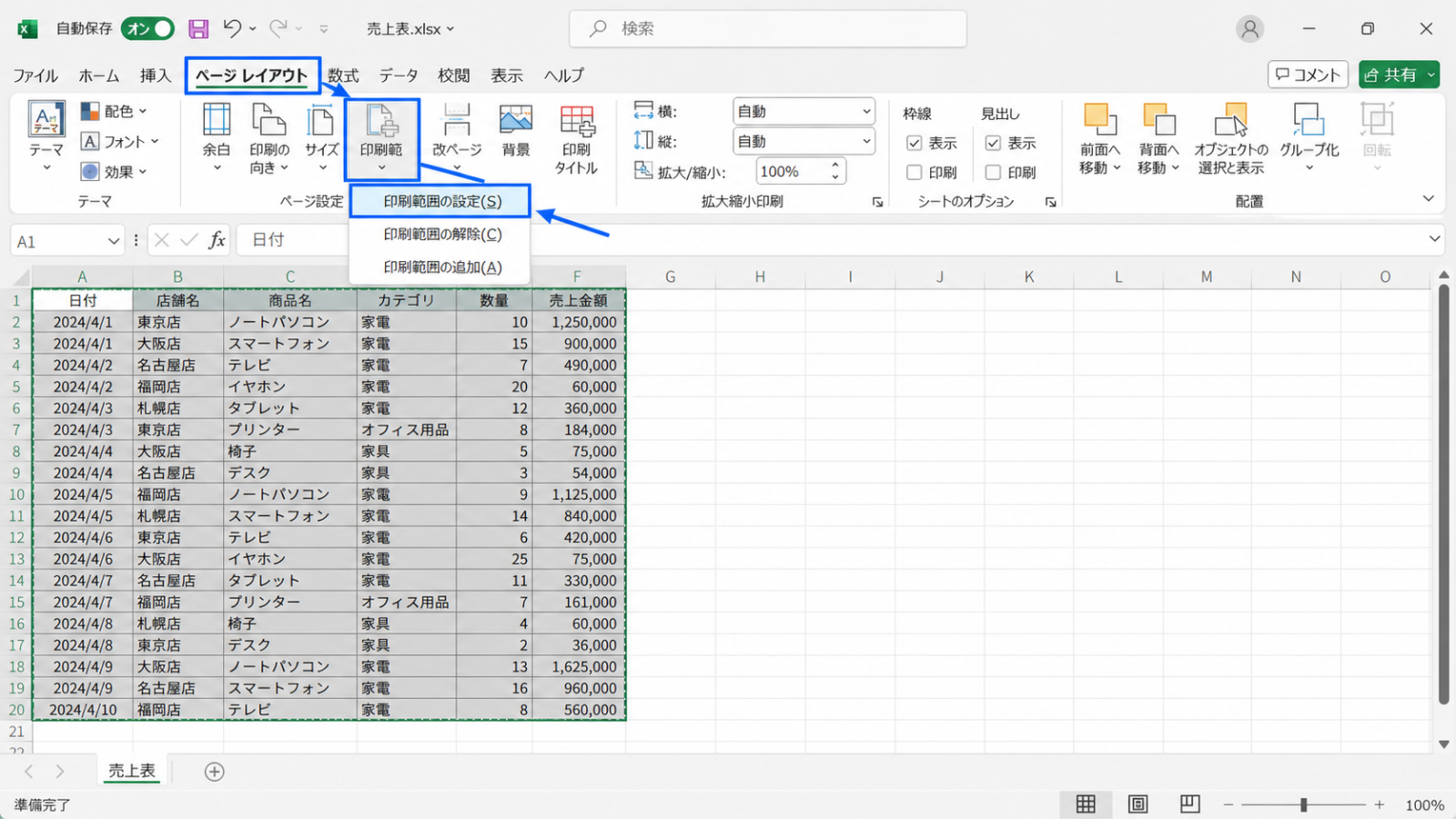Open オブジェクトの選択と表示 selection pane
The width and height of the screenshot is (1456, 819).
point(1231,138)
